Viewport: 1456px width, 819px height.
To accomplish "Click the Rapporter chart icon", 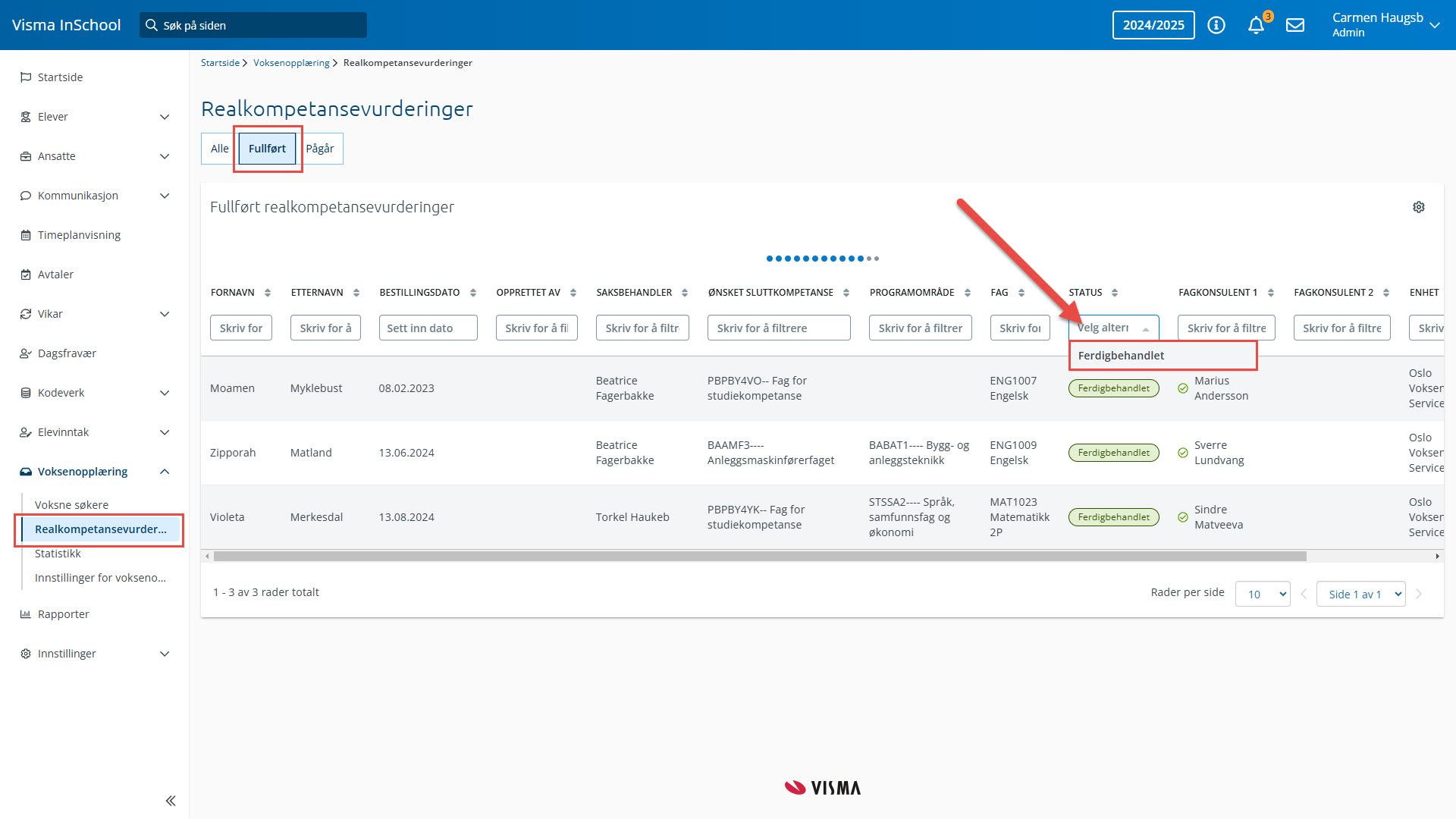I will (26, 614).
